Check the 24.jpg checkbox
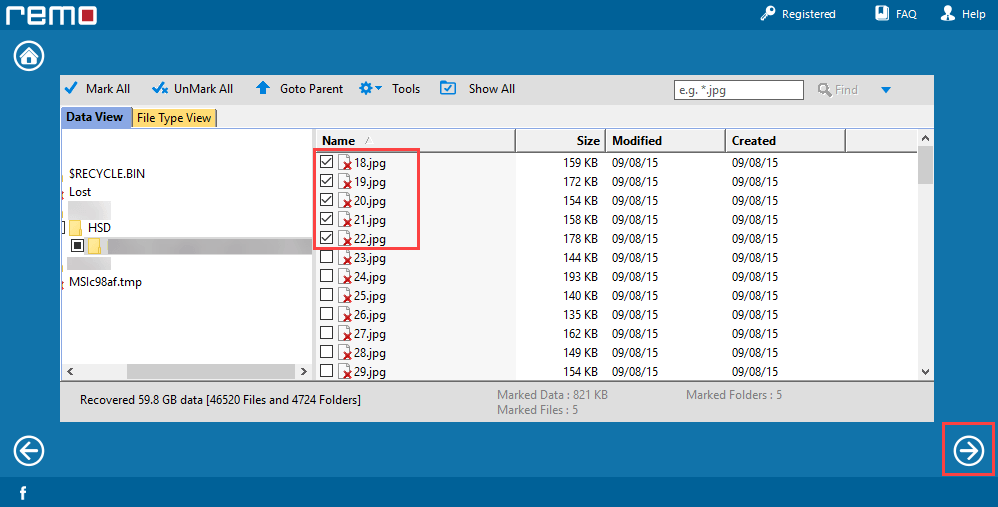Image resolution: width=998 pixels, height=507 pixels. tap(327, 276)
